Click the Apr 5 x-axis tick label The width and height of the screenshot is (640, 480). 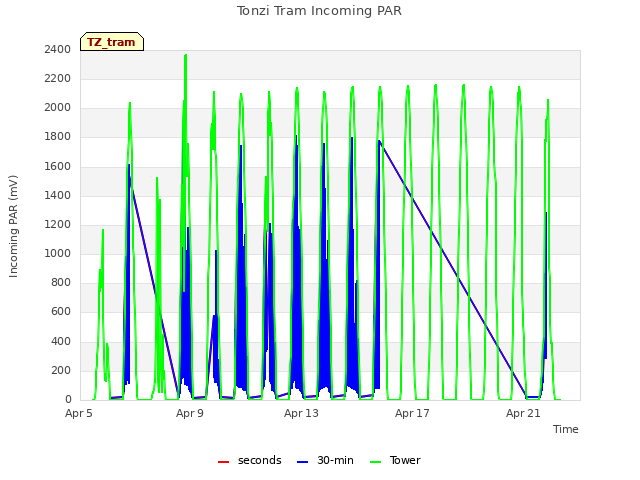coord(79,413)
